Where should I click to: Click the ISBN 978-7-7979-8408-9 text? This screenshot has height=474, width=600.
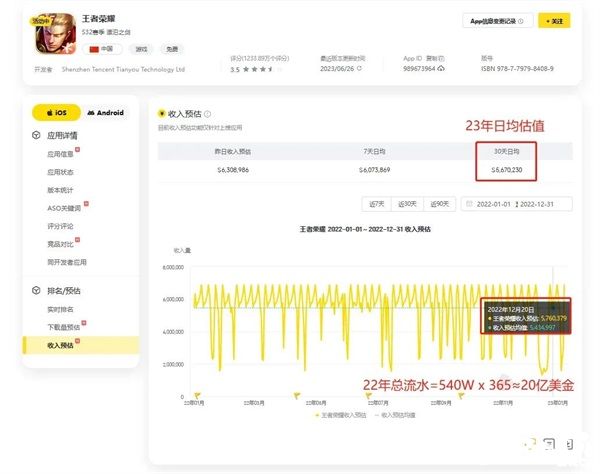[x=517, y=68]
